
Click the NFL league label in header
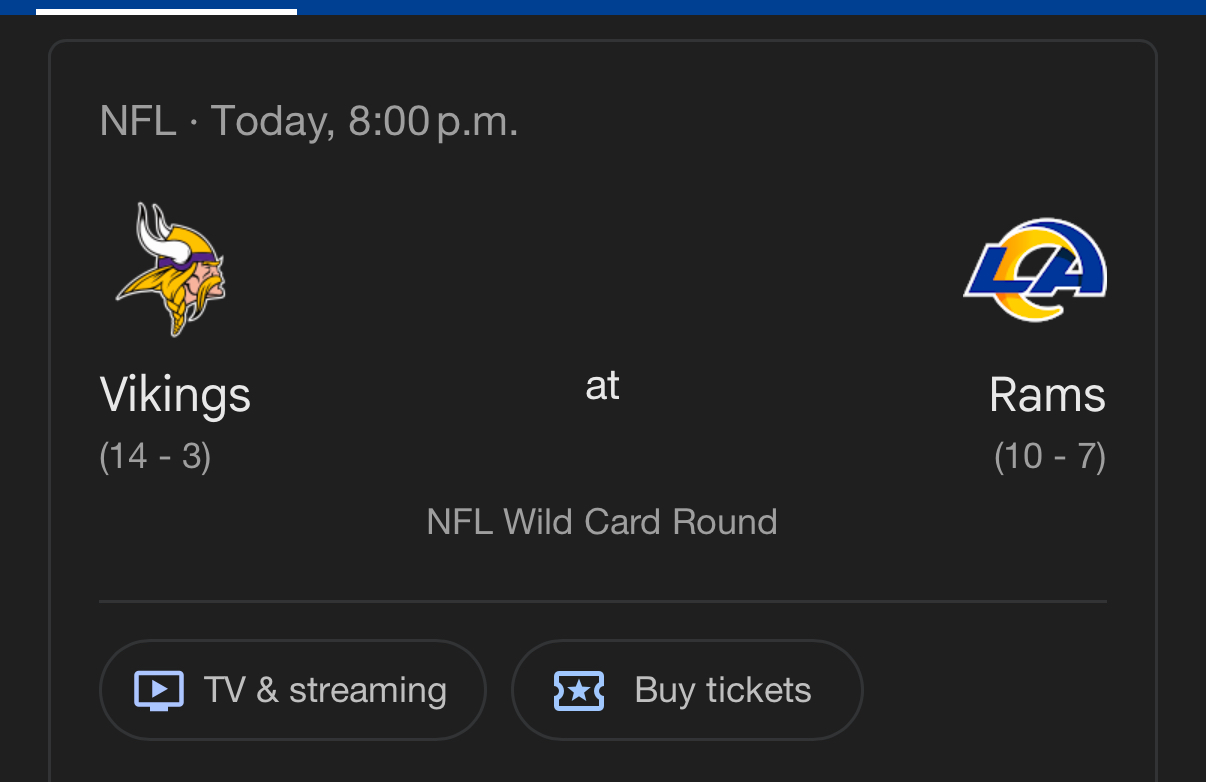[x=138, y=122]
